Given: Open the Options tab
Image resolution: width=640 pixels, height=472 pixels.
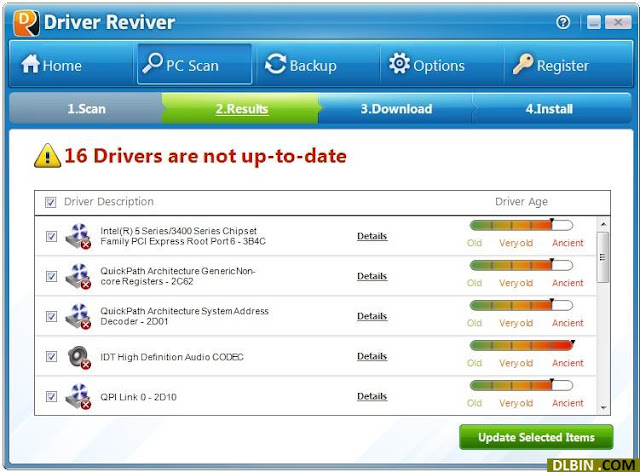Looking at the screenshot, I should [x=441, y=65].
